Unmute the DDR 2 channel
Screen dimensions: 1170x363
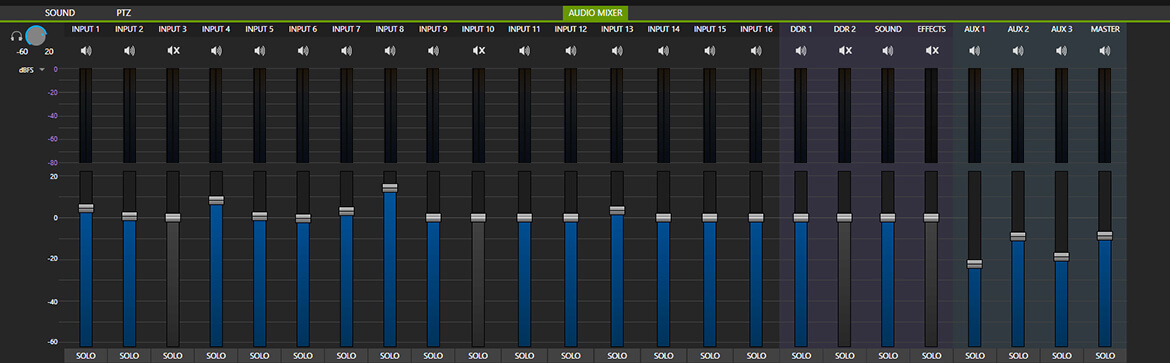(x=845, y=51)
